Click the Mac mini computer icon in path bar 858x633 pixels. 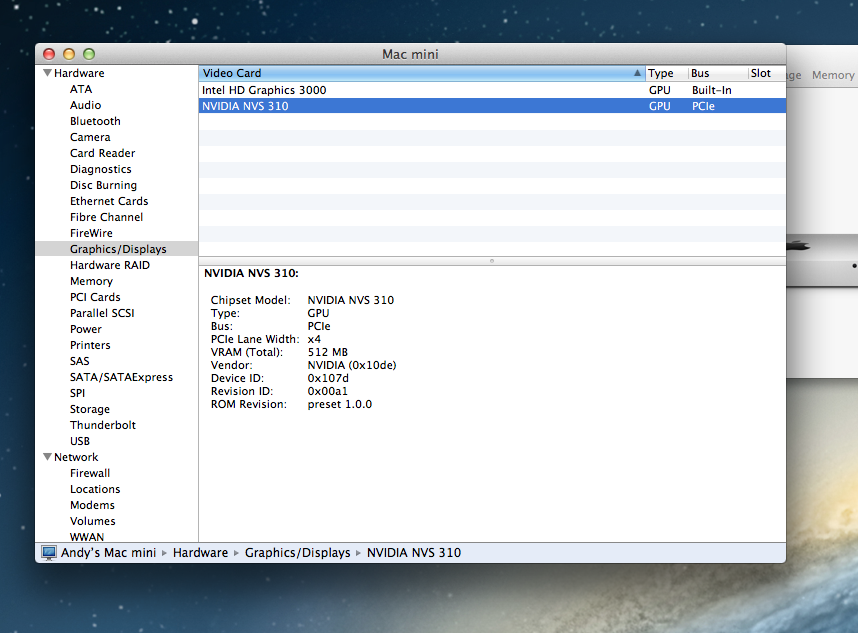click(x=49, y=553)
